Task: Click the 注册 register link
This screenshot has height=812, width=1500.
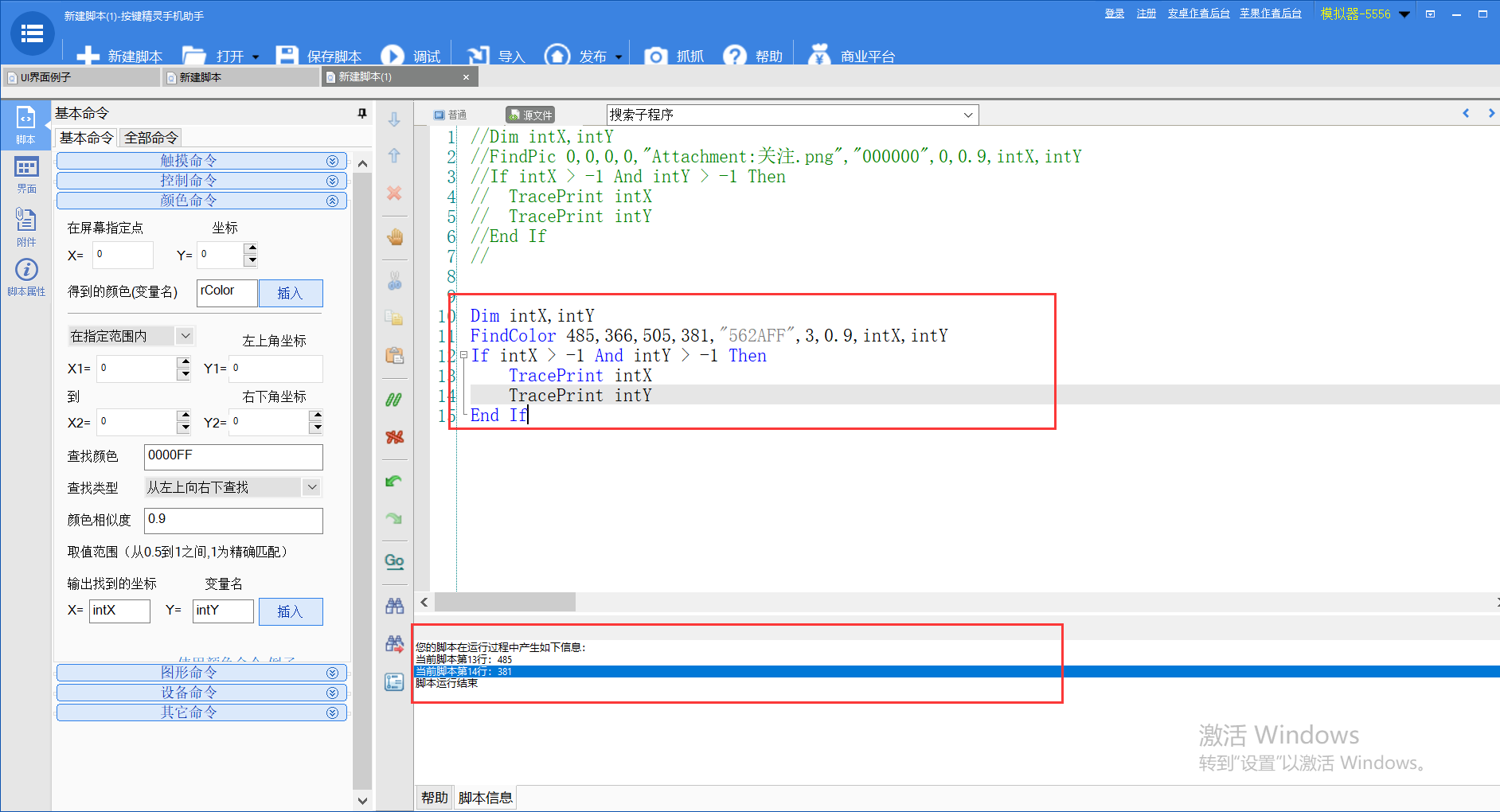Action: click(1146, 14)
